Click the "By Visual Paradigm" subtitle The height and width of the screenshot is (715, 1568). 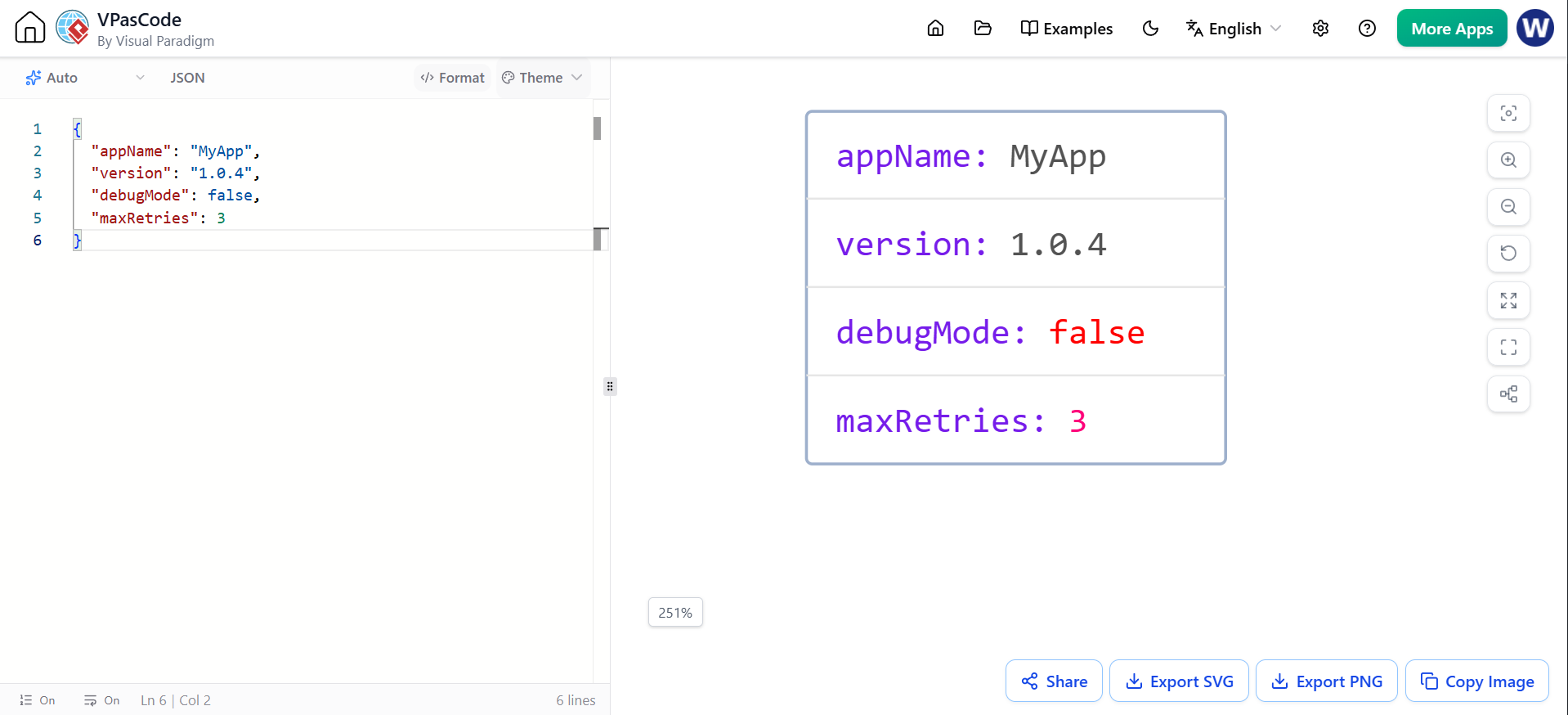(x=155, y=41)
